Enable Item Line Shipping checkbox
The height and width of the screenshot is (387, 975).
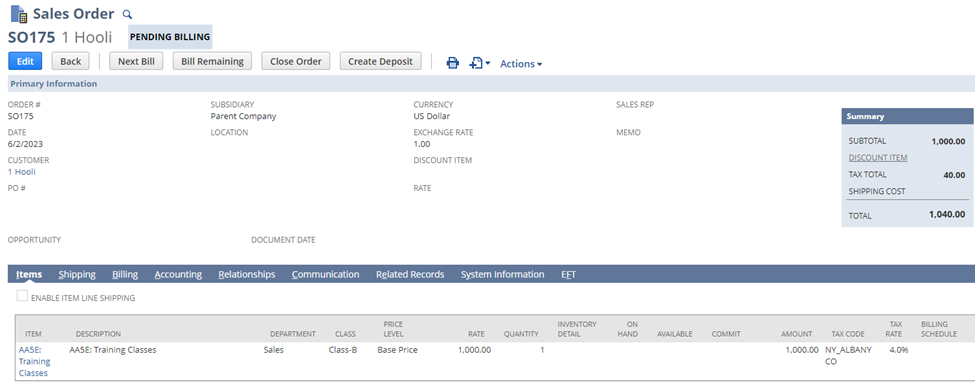coord(22,296)
